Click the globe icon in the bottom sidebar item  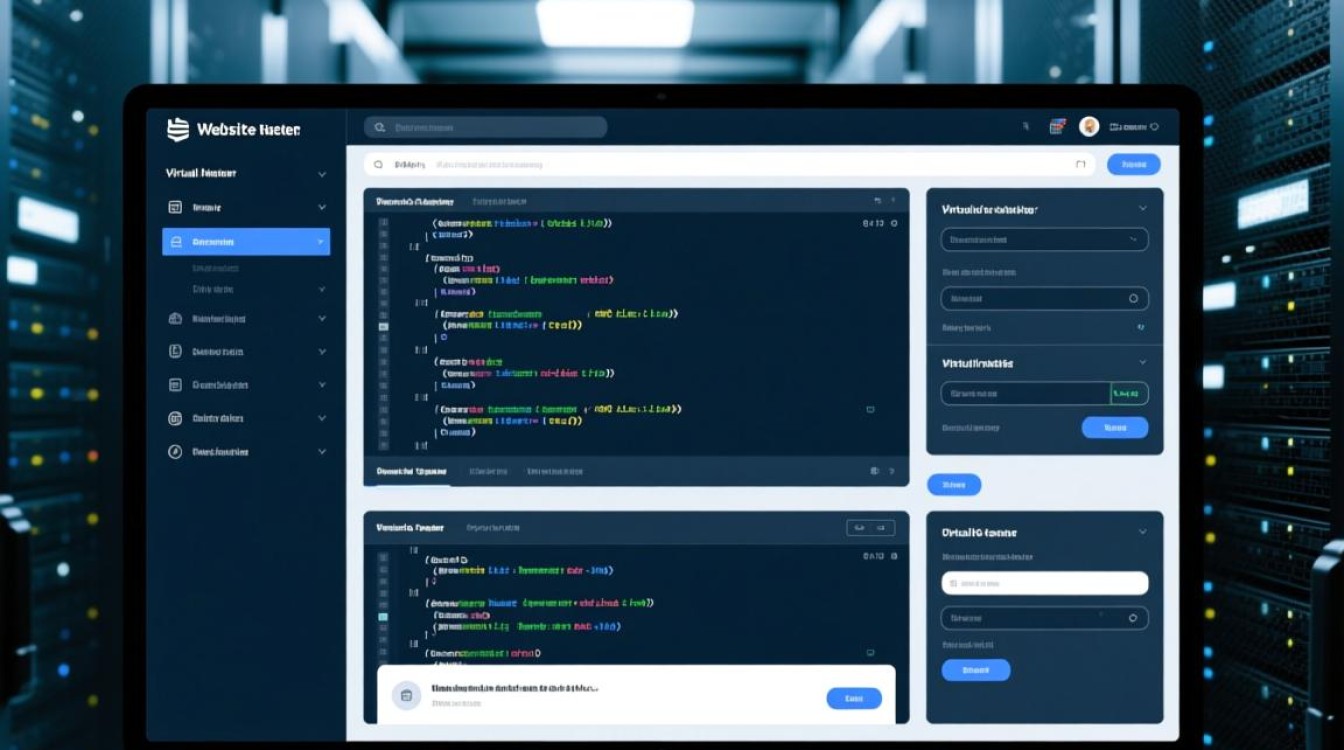click(x=175, y=452)
